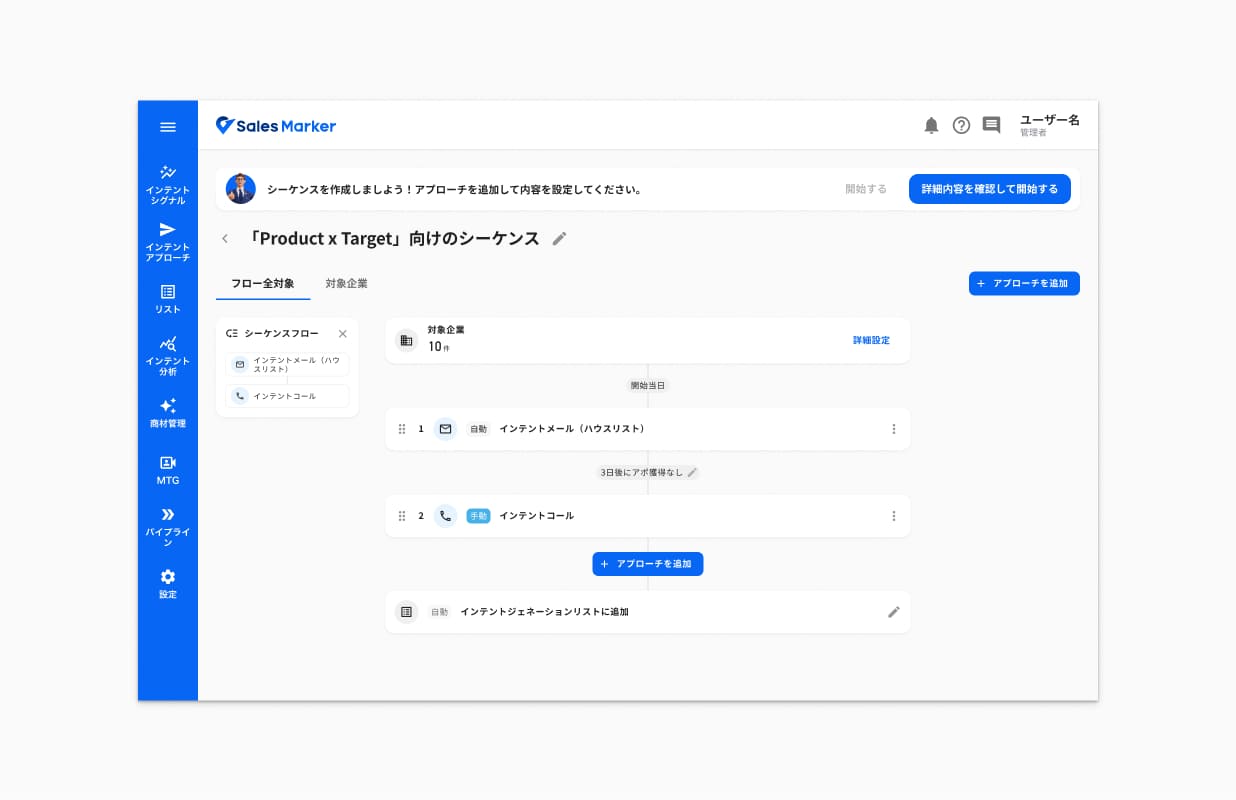
Task: Close the シーケンスフロー panel
Action: coord(343,333)
